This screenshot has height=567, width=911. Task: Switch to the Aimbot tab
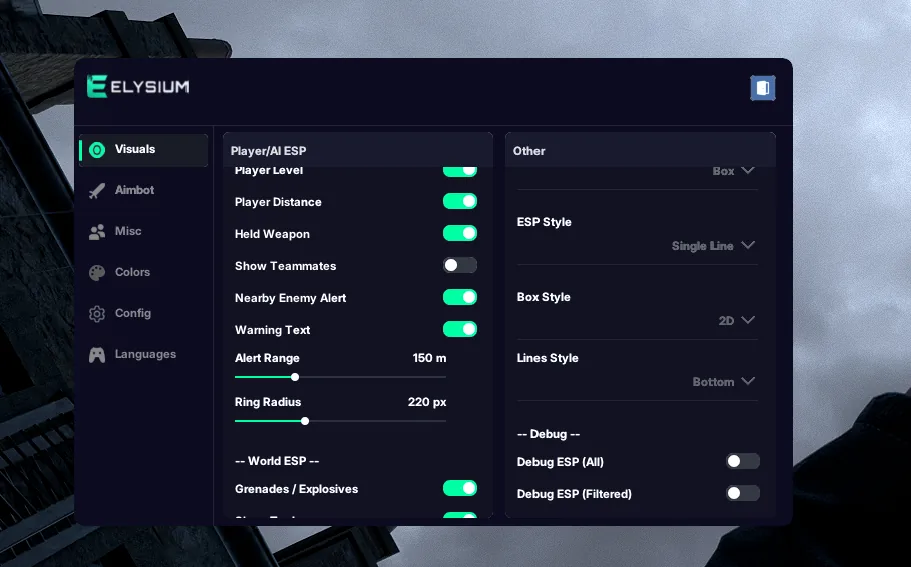pos(144,191)
